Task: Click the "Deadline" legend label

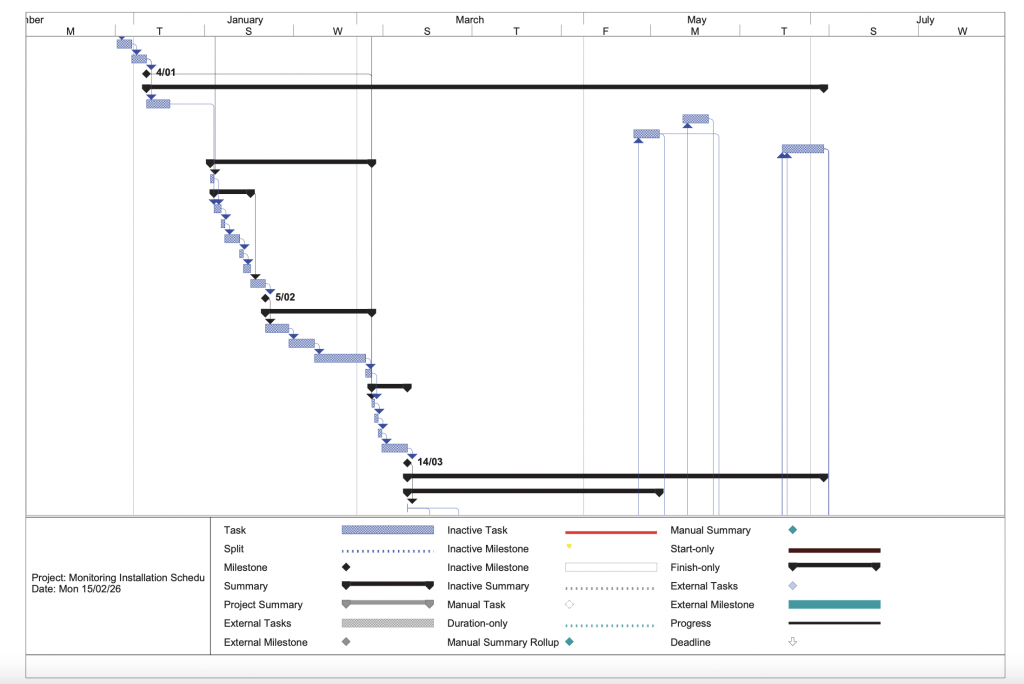Action: point(690,642)
